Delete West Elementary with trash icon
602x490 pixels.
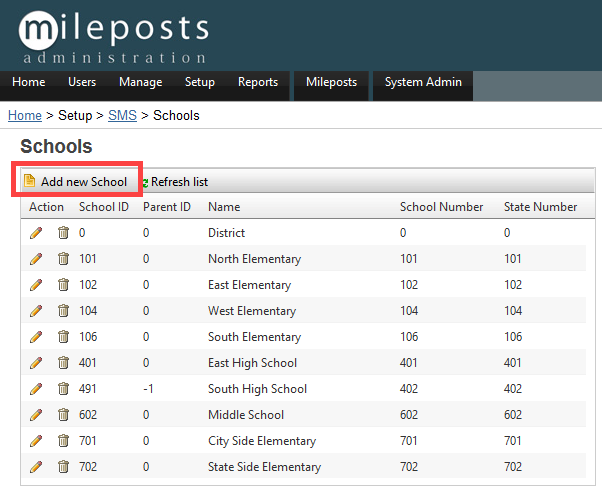pyautogui.click(x=63, y=311)
